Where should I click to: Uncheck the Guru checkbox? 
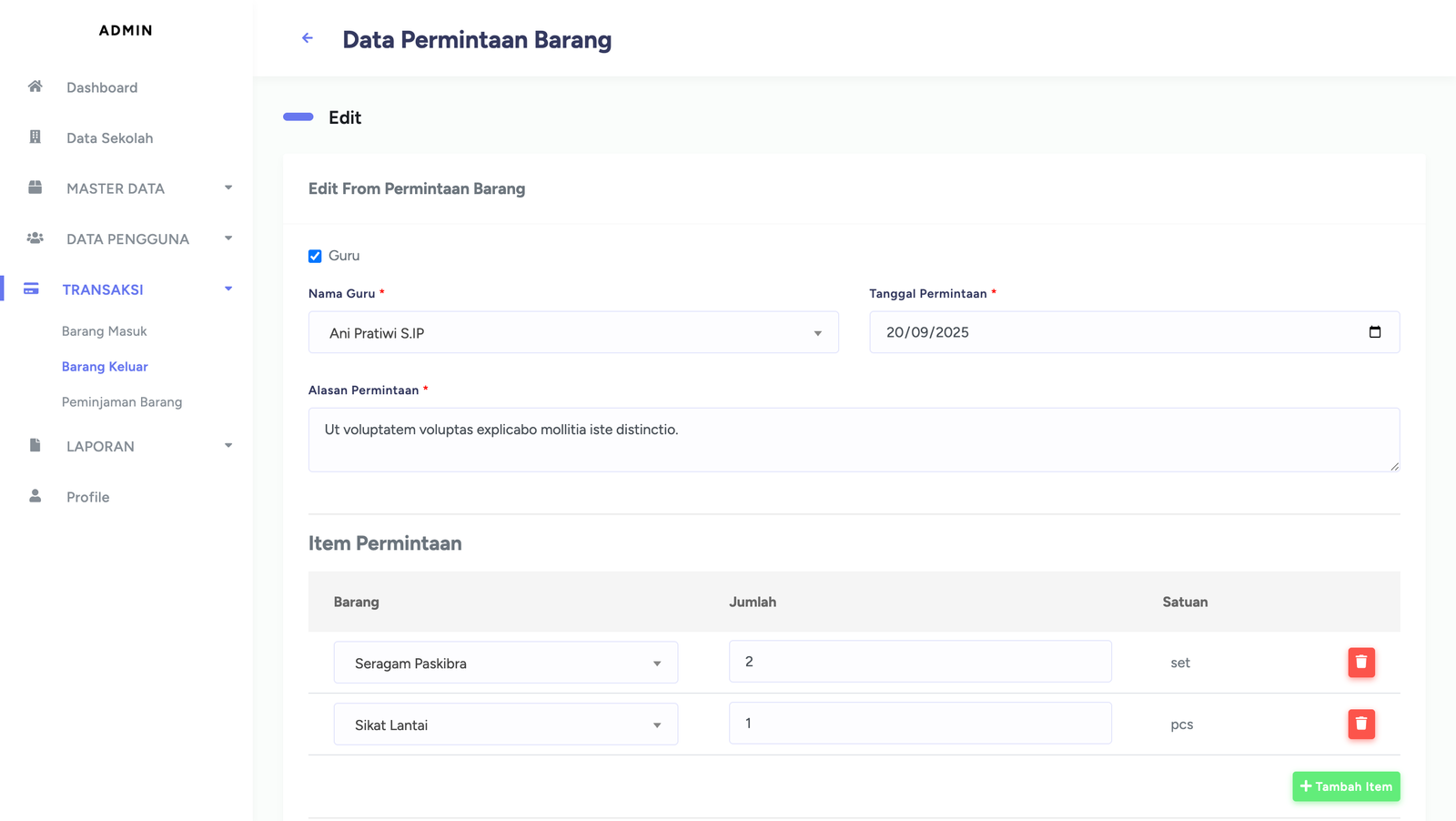tap(315, 257)
